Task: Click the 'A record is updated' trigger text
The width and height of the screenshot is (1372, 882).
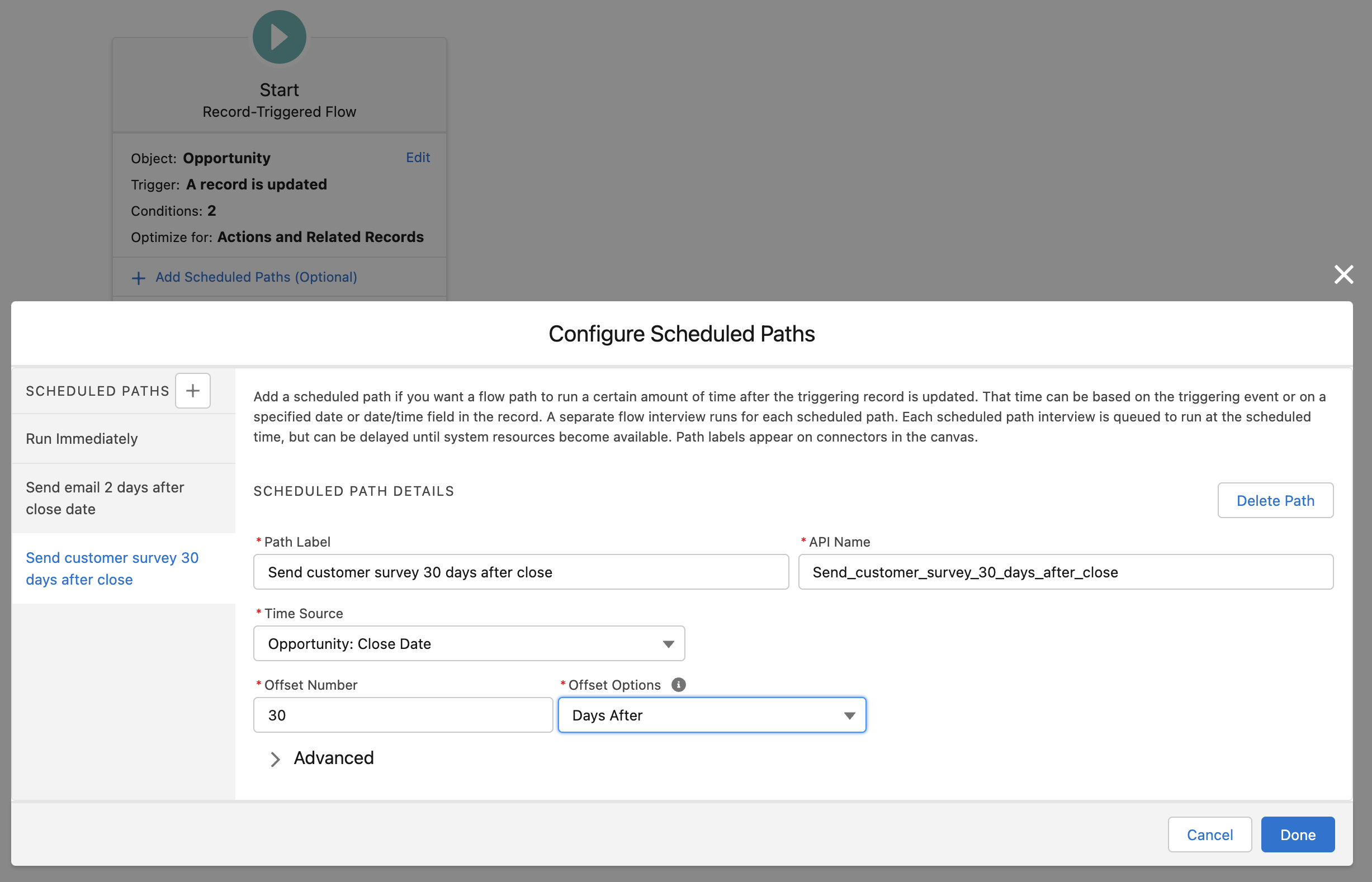Action: click(256, 184)
